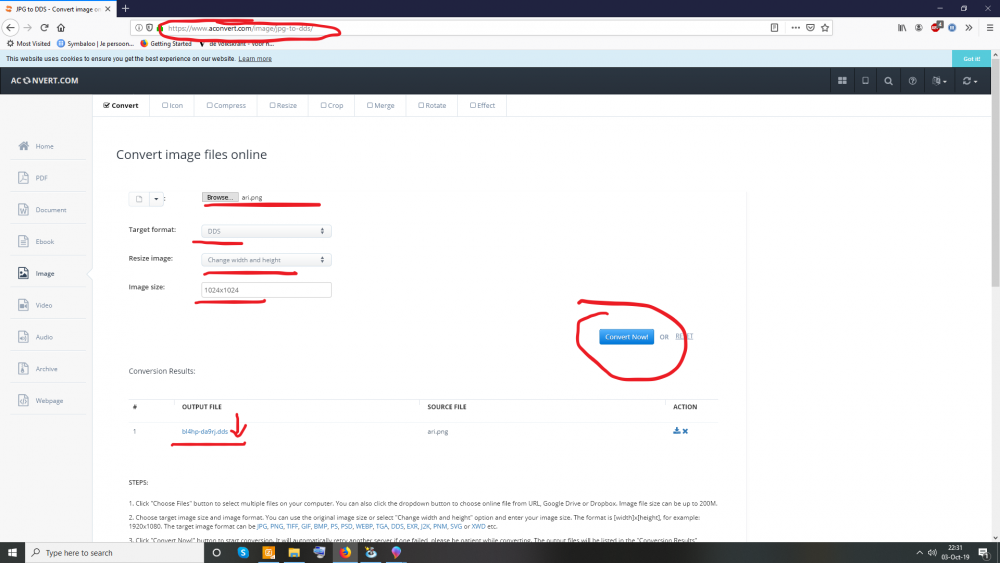Open Firefox library icon
Screen dimensions: 1000x563
pyautogui.click(x=902, y=27)
